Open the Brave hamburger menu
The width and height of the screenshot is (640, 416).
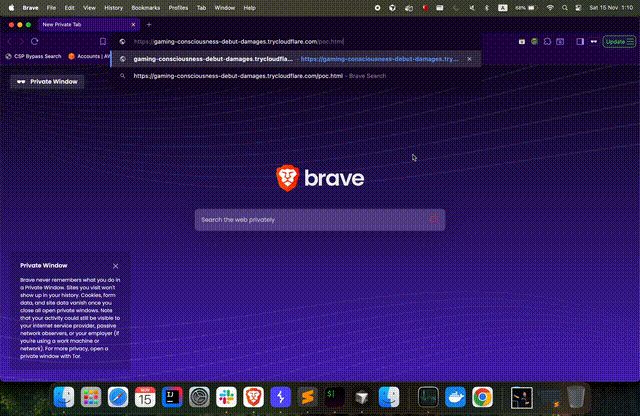coord(632,42)
